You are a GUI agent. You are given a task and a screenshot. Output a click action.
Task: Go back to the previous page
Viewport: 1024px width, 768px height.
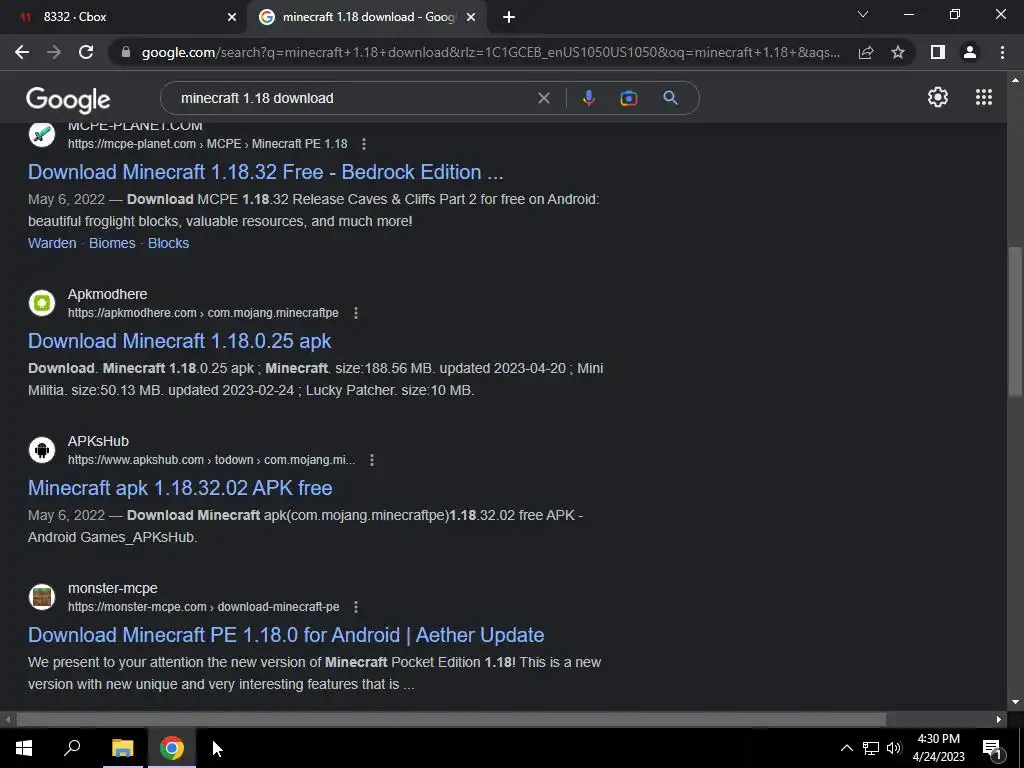(22, 52)
